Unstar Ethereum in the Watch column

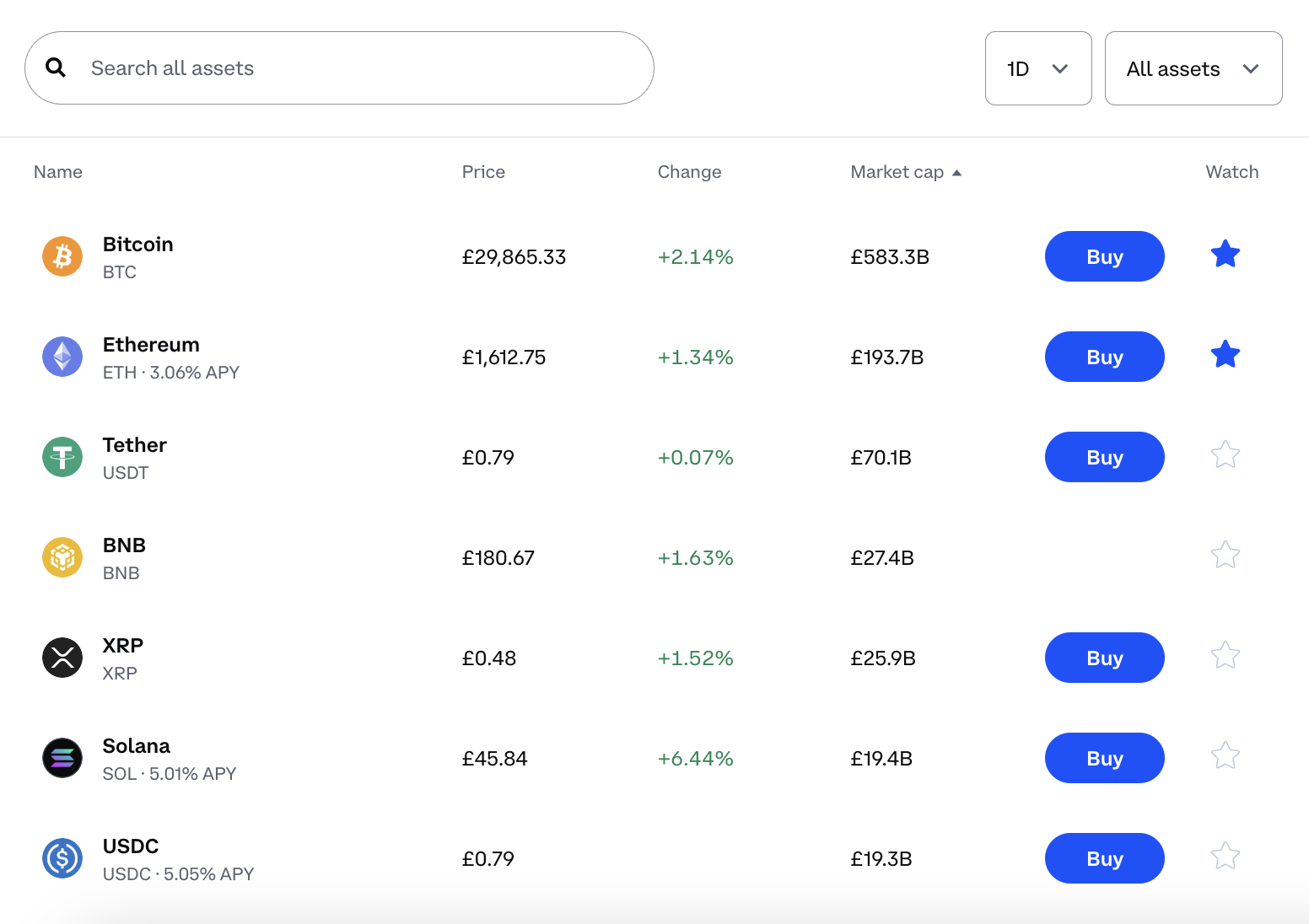click(x=1225, y=355)
